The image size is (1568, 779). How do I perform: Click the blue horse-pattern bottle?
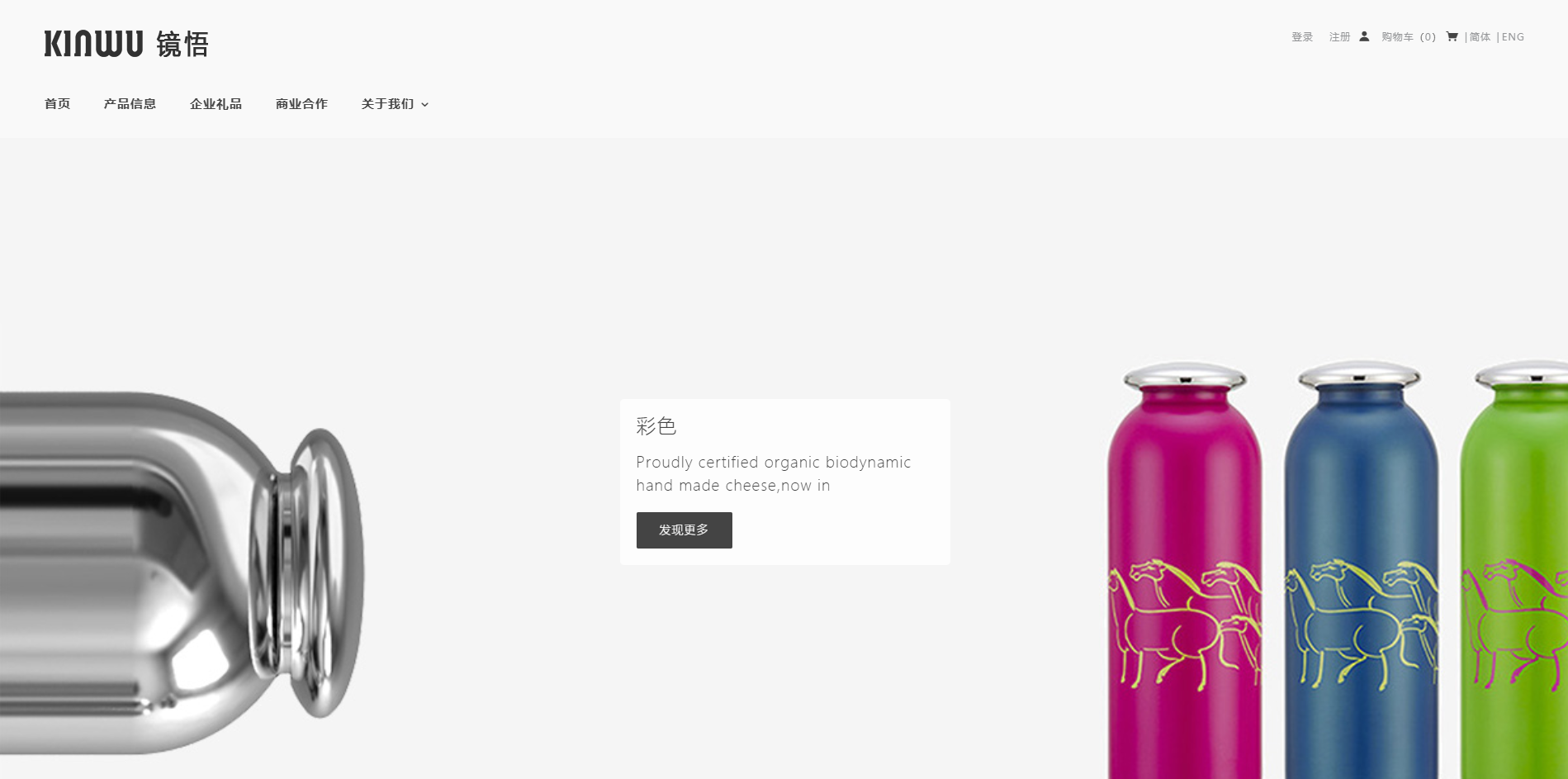(x=1361, y=570)
